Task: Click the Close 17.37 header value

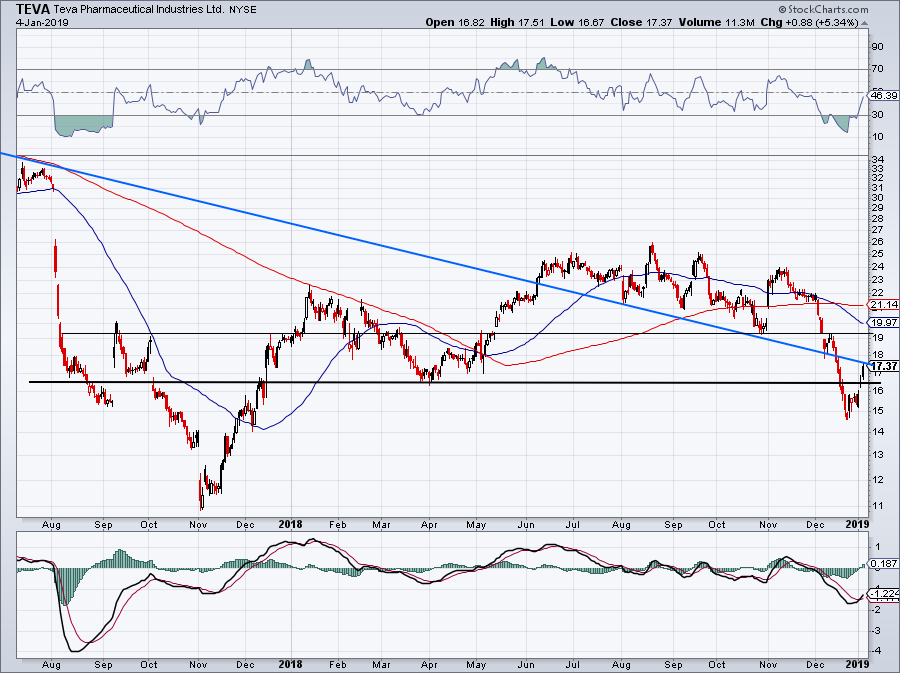Action: [x=641, y=22]
